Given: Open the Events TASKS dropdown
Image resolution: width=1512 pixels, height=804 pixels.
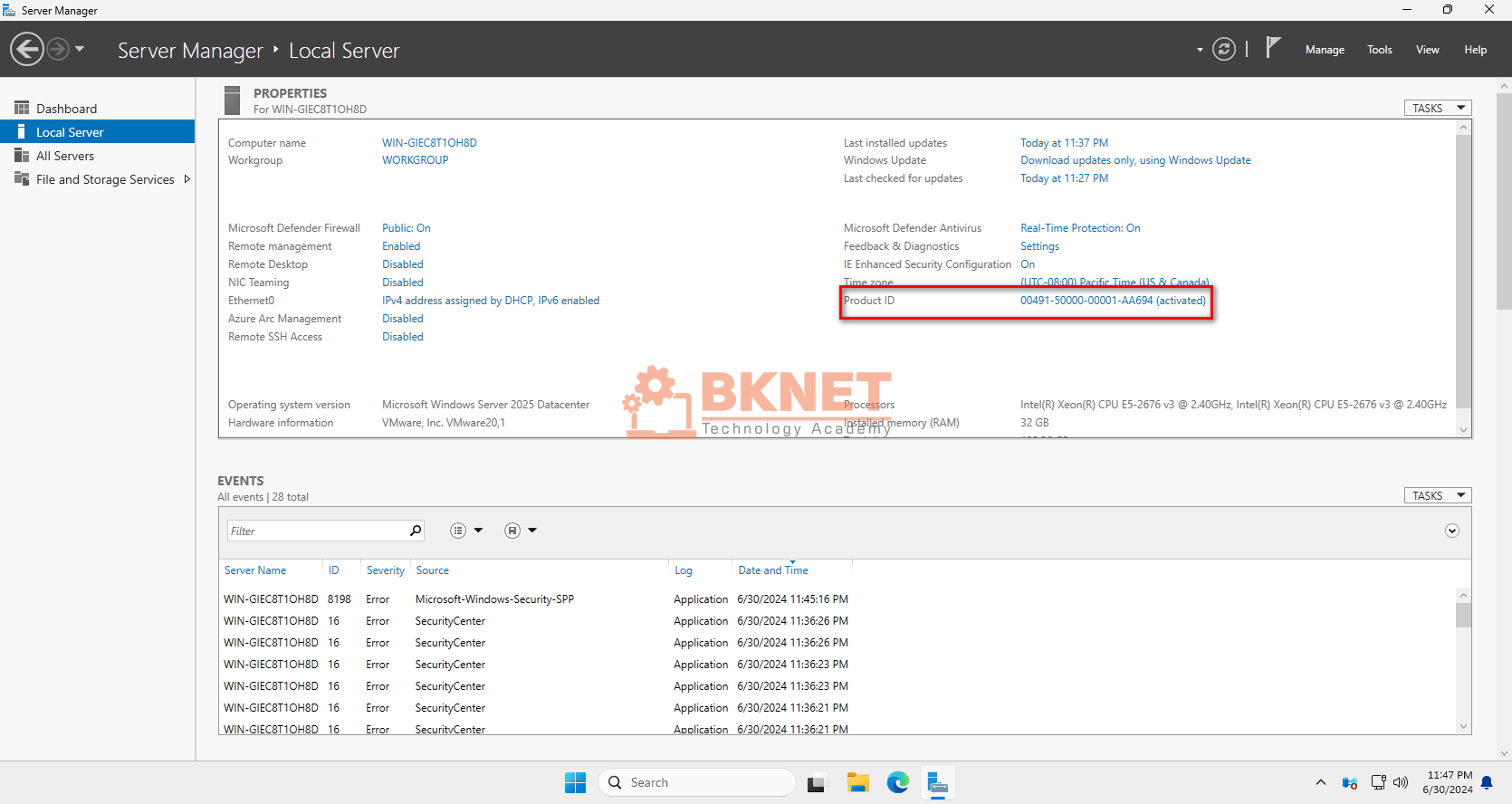Looking at the screenshot, I should click(1438, 495).
